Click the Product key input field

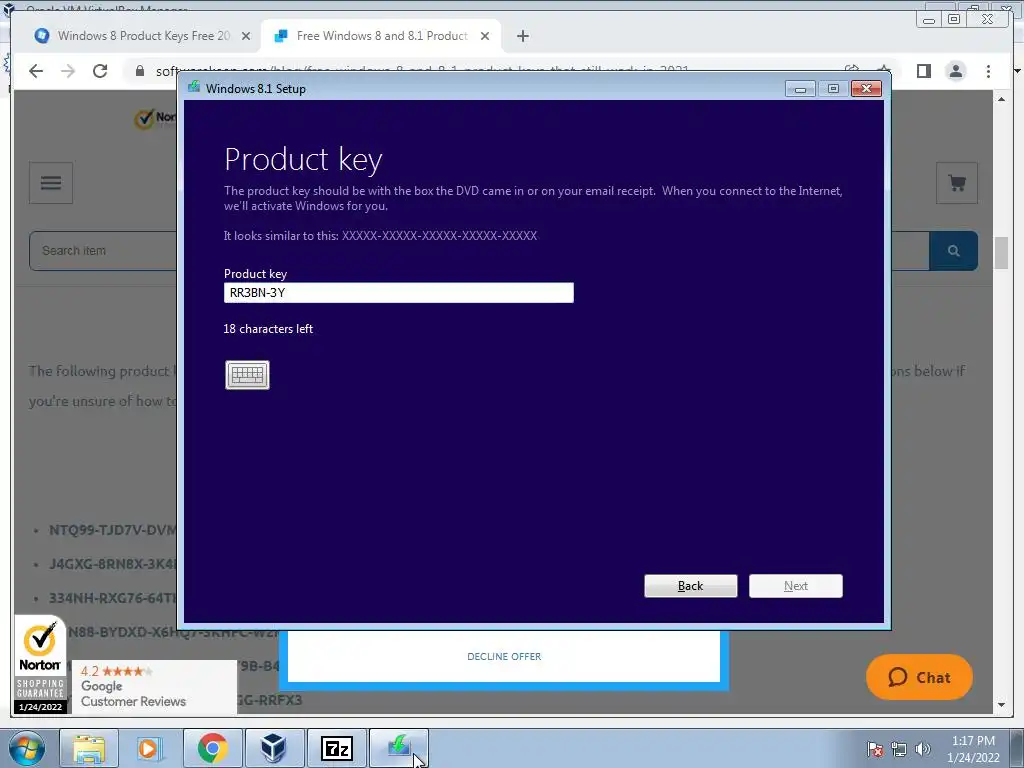point(398,293)
